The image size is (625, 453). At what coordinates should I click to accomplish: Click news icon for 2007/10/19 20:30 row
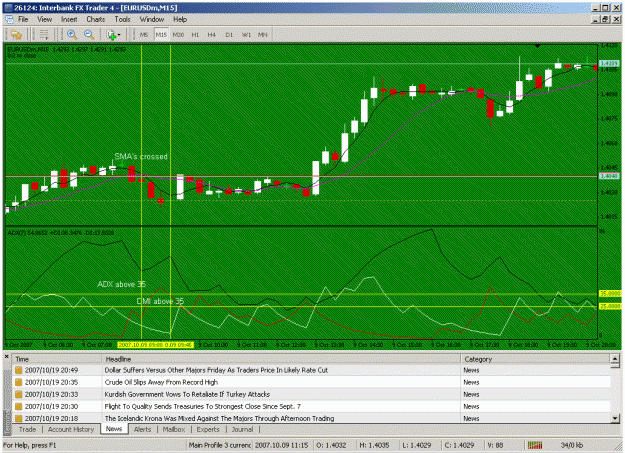pos(18,406)
